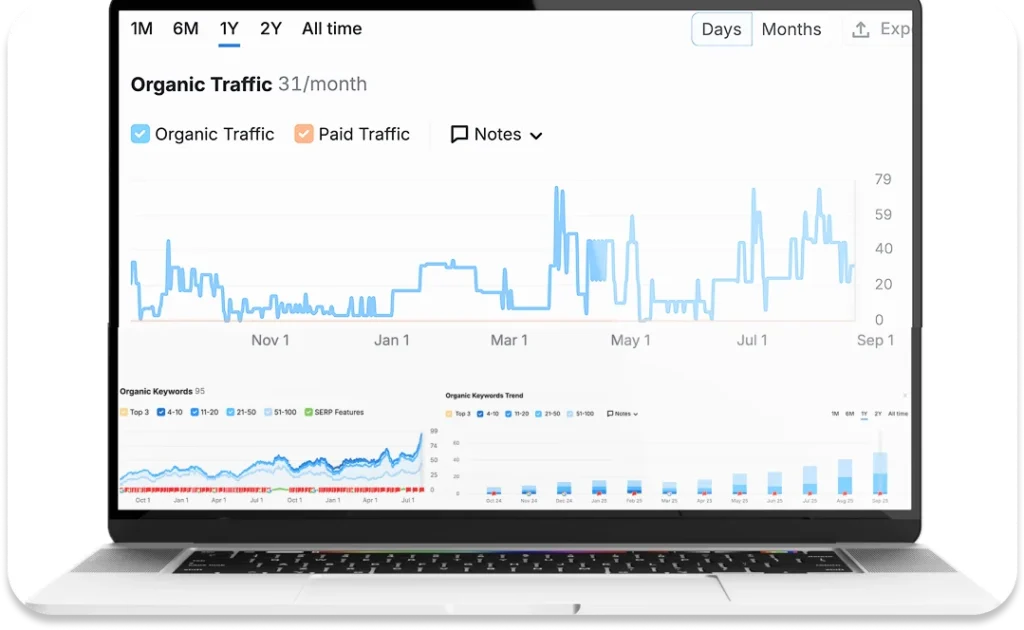Switch to the 6M time range
The height and width of the screenshot is (630, 1024).
[185, 29]
